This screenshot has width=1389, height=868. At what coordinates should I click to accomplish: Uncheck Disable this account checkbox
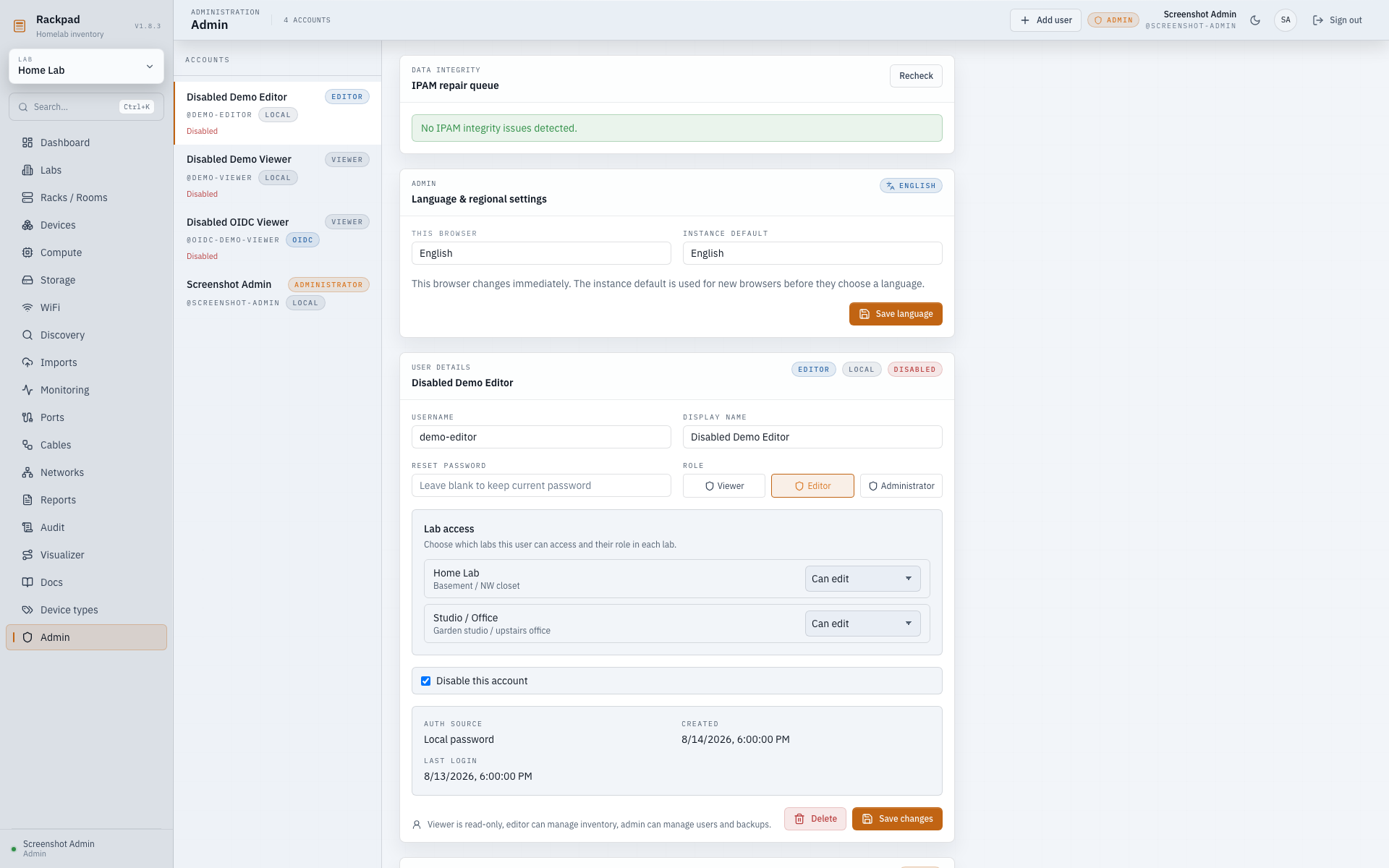click(x=425, y=681)
